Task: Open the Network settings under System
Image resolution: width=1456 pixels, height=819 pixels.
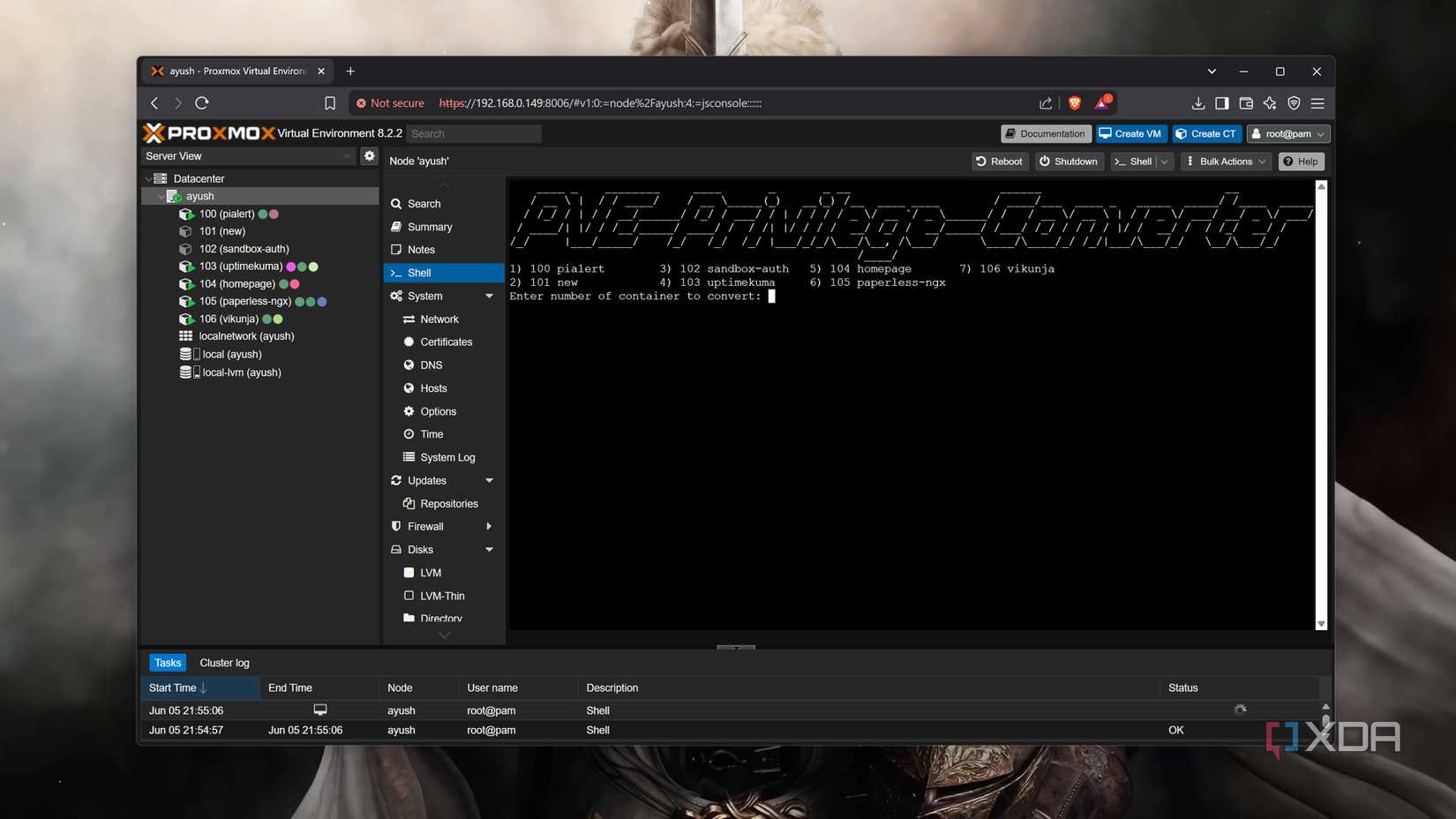Action: [x=409, y=319]
